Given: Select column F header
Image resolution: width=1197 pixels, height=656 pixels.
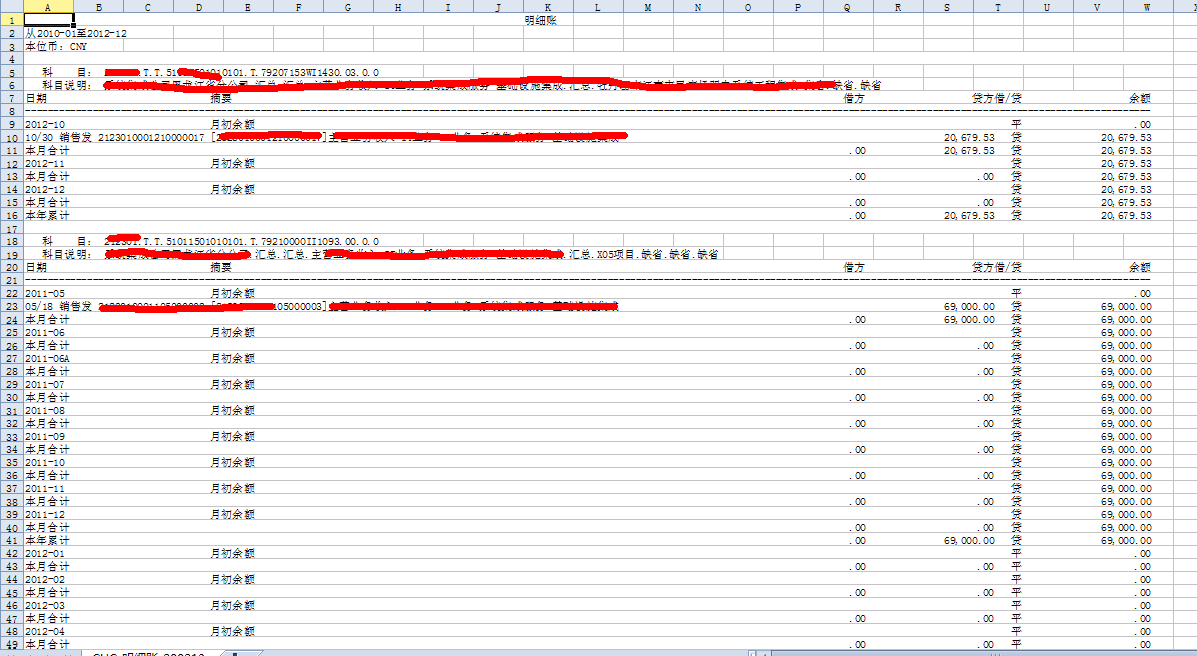Looking at the screenshot, I should coord(298,7).
